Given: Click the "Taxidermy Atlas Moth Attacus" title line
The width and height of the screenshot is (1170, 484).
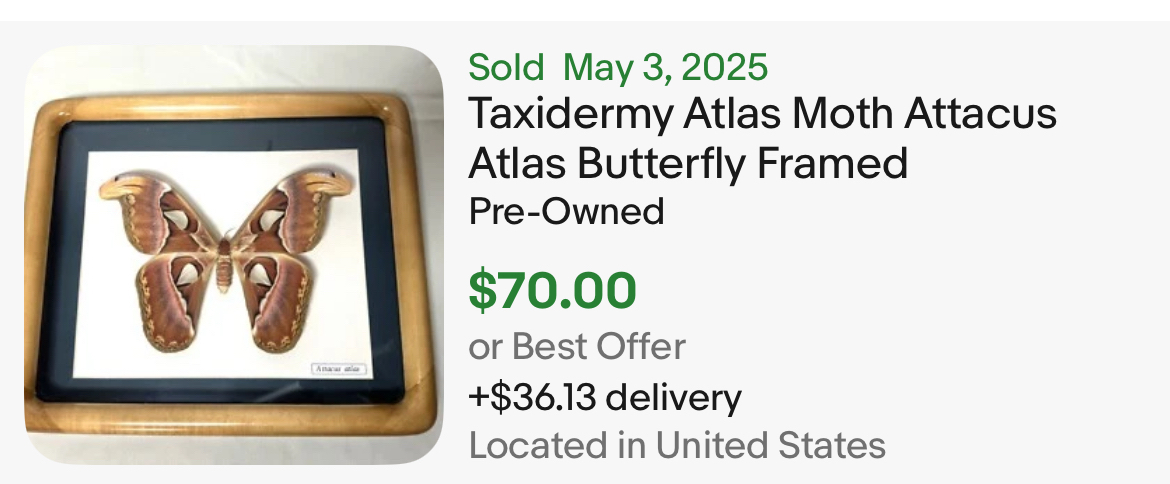Looking at the screenshot, I should pos(762,114).
